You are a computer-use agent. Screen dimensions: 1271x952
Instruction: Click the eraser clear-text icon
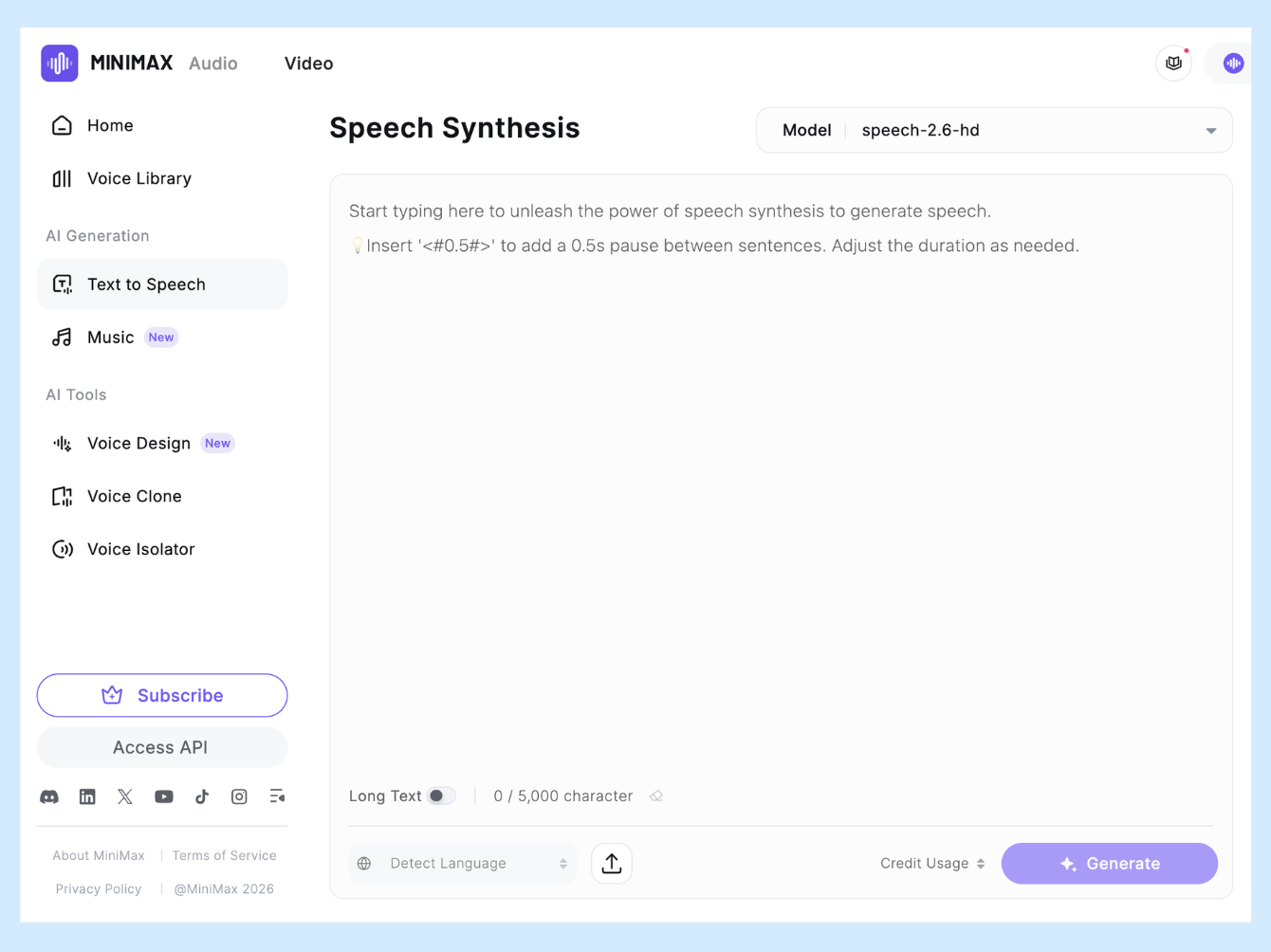coord(656,796)
